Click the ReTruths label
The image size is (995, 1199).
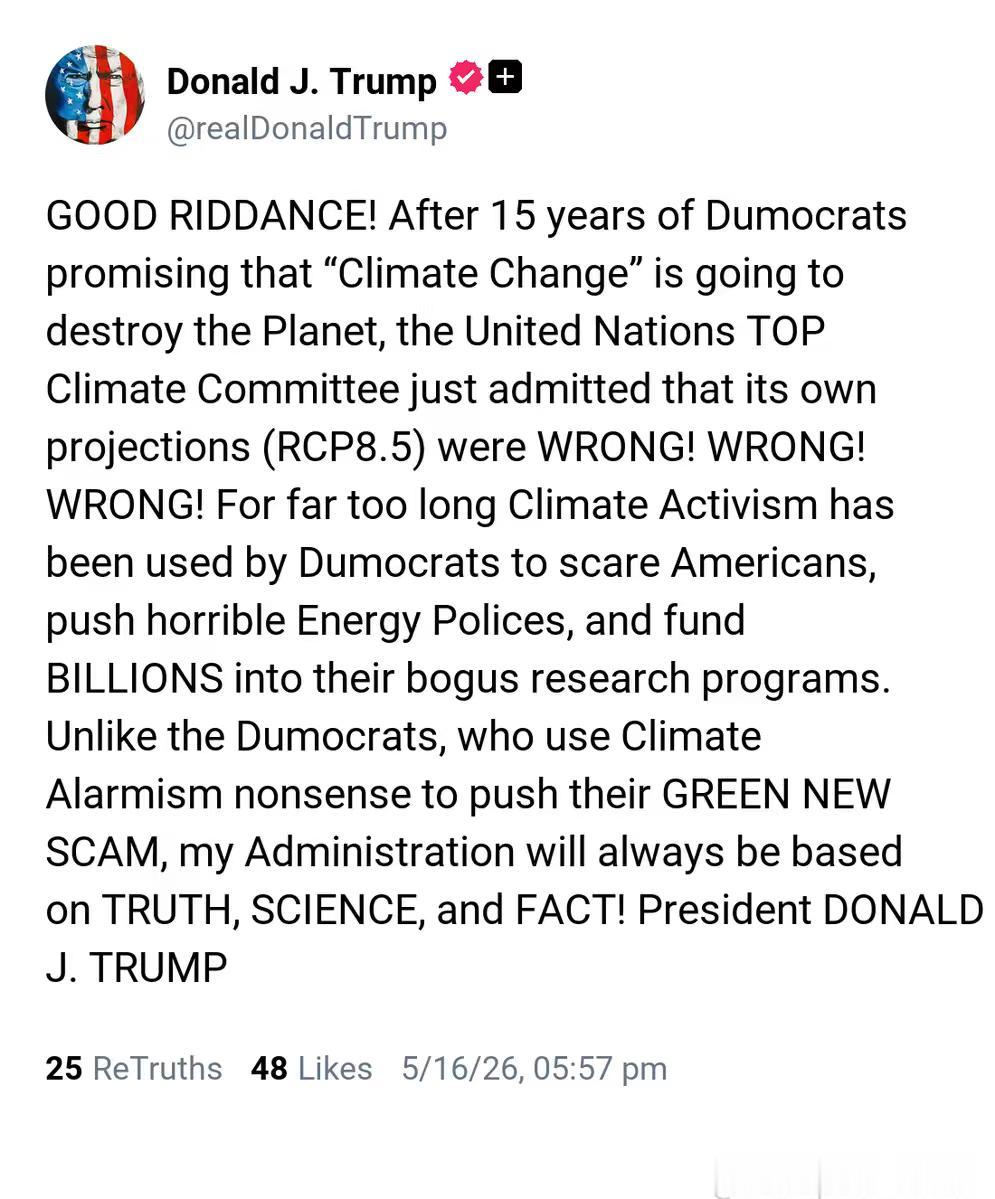tap(157, 1068)
